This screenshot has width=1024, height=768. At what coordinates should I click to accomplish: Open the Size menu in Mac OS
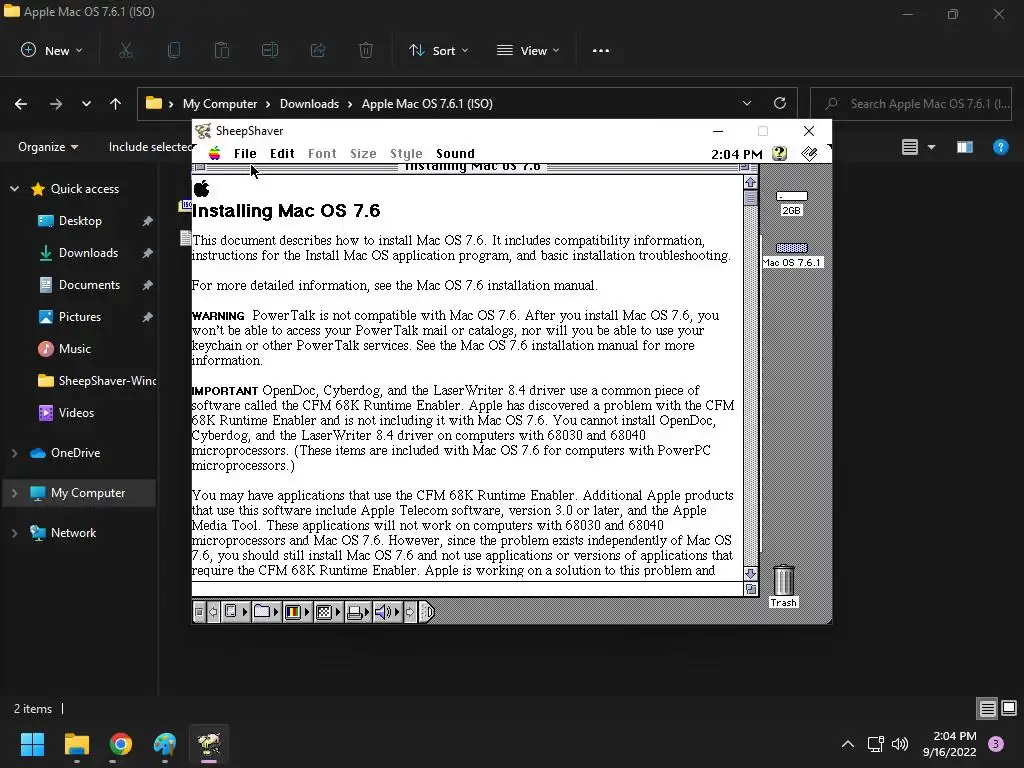363,153
